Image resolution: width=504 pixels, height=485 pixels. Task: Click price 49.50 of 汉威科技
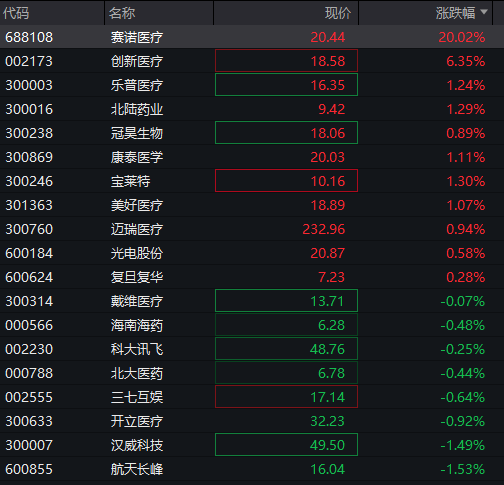[x=328, y=445]
